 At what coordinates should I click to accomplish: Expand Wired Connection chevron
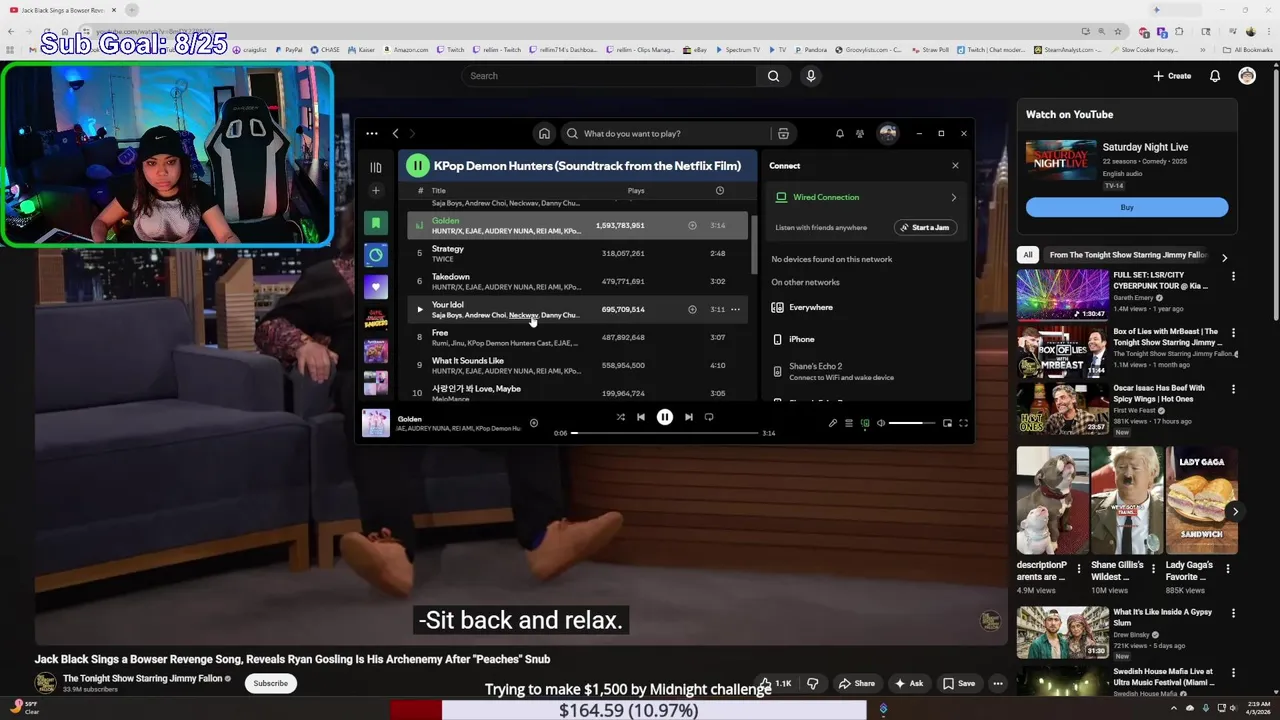(x=953, y=197)
